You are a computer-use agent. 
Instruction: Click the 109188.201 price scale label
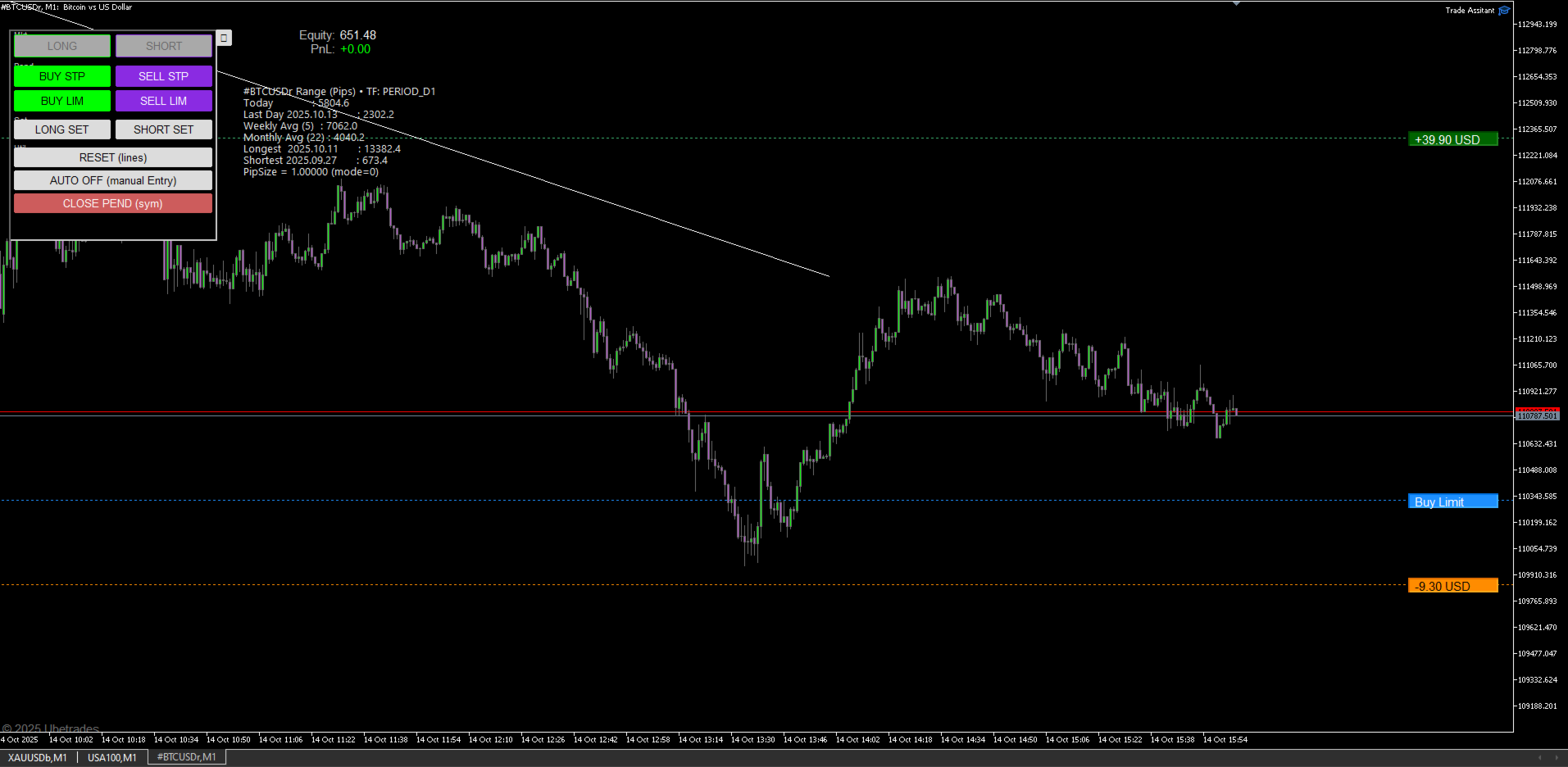click(x=1537, y=706)
